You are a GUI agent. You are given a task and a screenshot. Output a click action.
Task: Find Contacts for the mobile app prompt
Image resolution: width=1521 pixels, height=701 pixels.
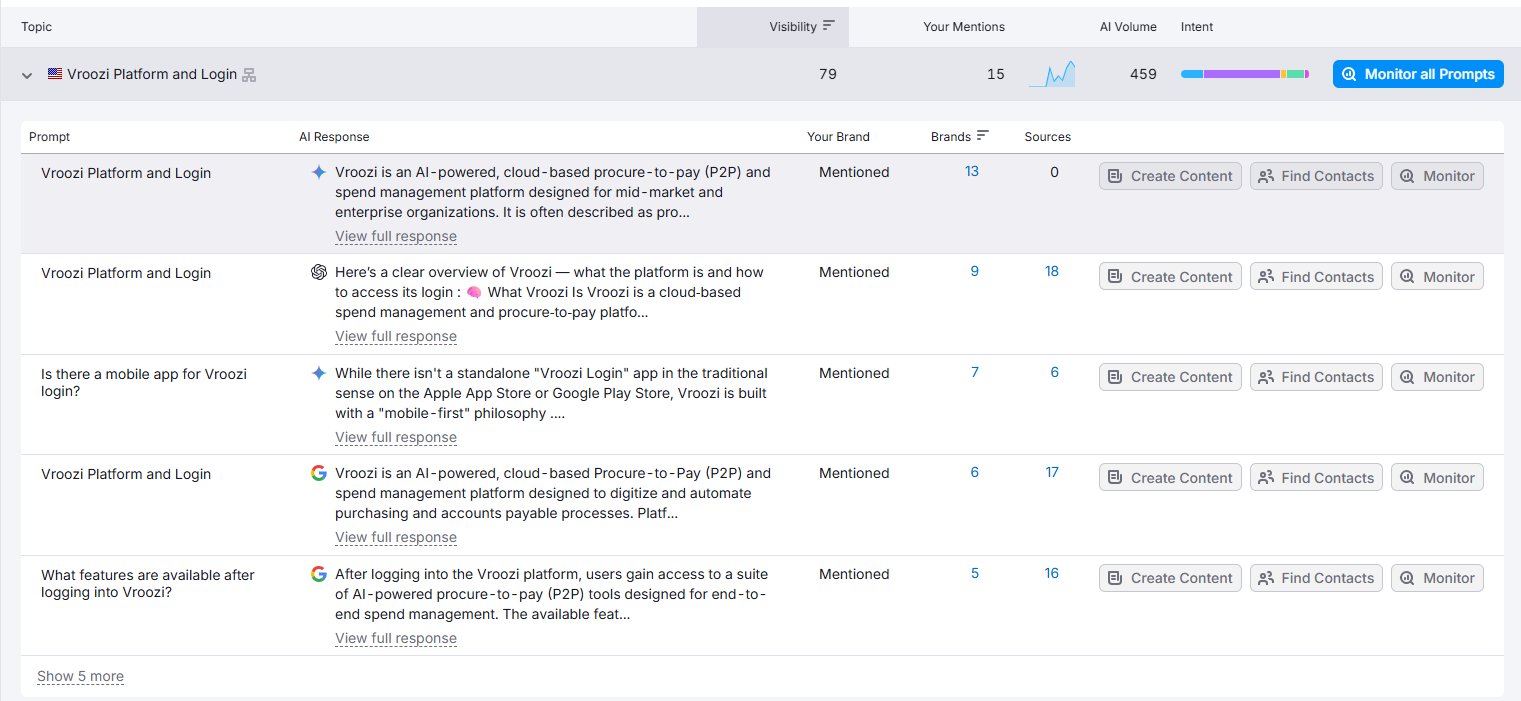click(x=1316, y=377)
